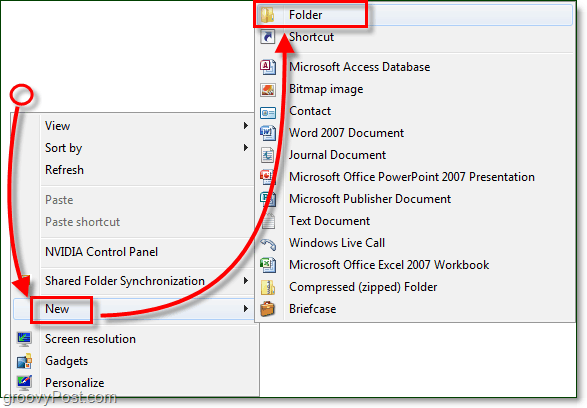587x408 pixels.
Task: Click the Shortcut arrow icon
Action: pos(268,37)
